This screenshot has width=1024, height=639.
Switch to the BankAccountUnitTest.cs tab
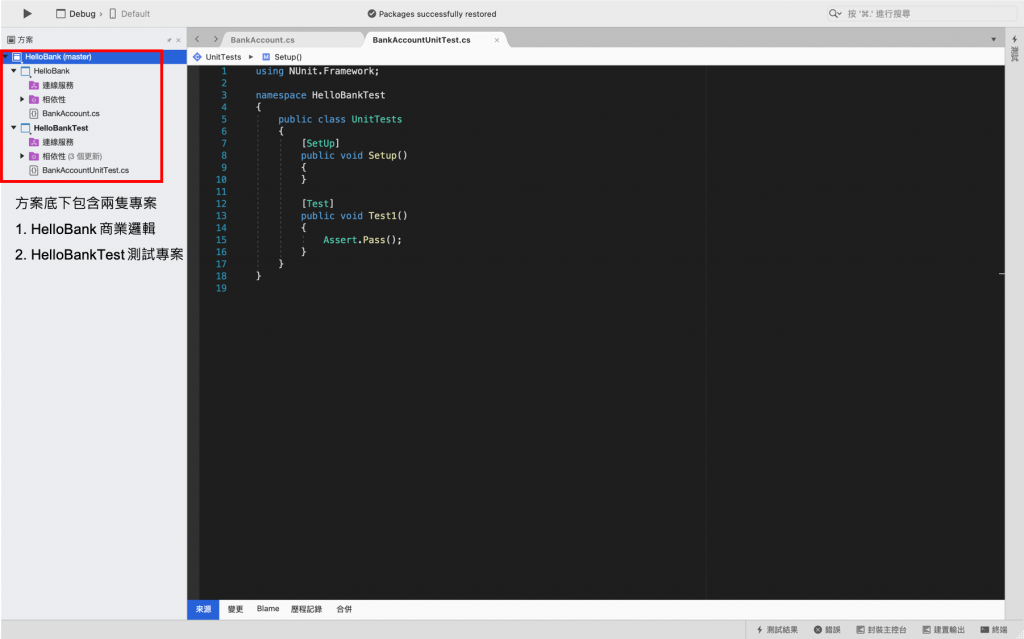point(421,40)
